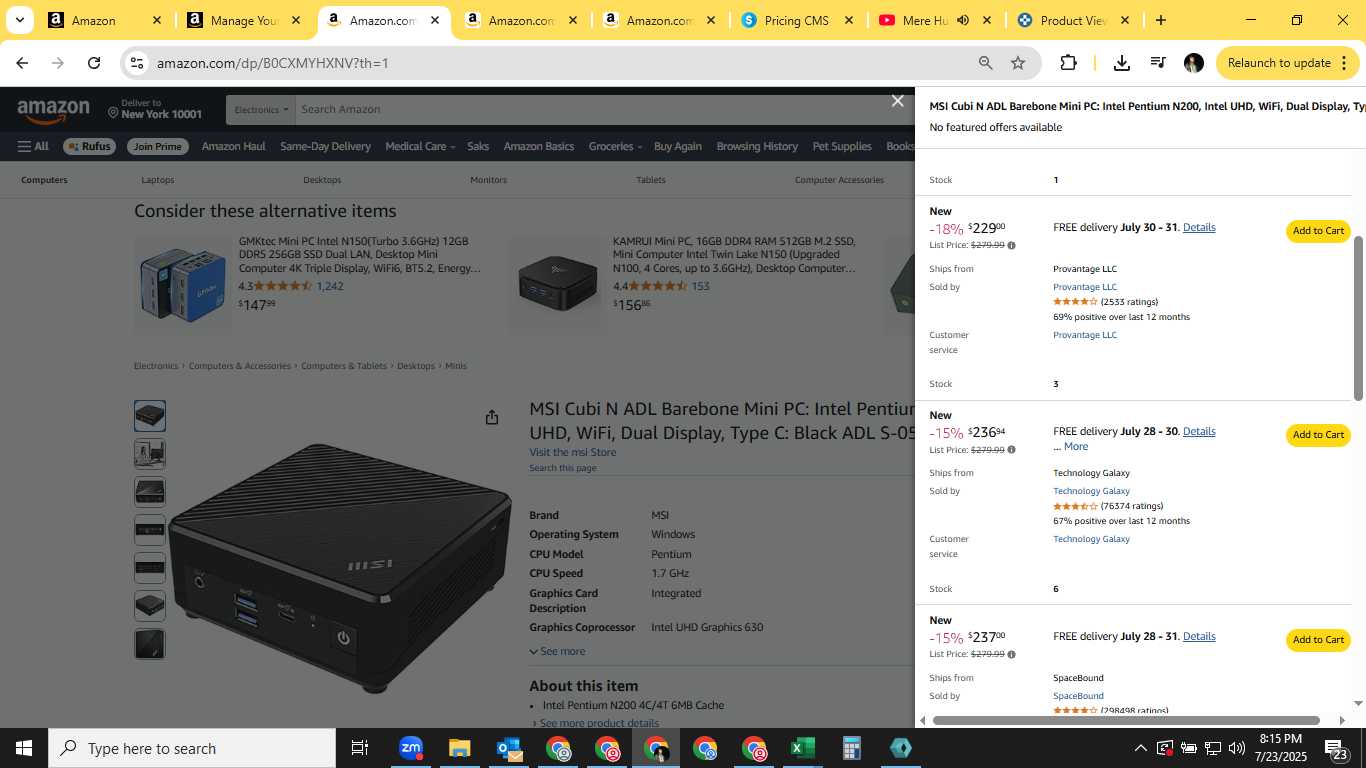Open the new tab plus button

coord(1160,20)
